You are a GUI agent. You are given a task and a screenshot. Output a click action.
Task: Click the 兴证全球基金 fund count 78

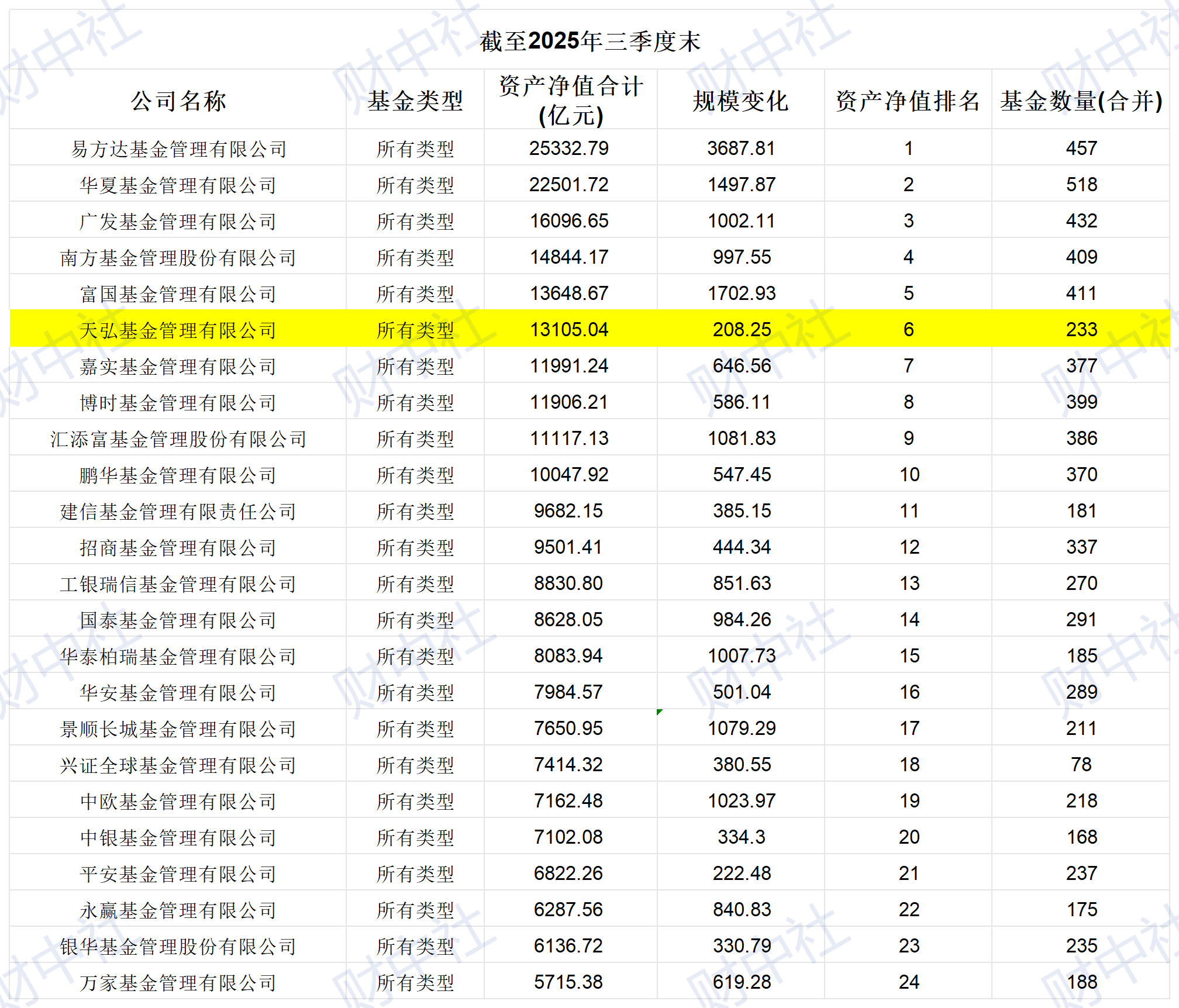pos(1085,765)
